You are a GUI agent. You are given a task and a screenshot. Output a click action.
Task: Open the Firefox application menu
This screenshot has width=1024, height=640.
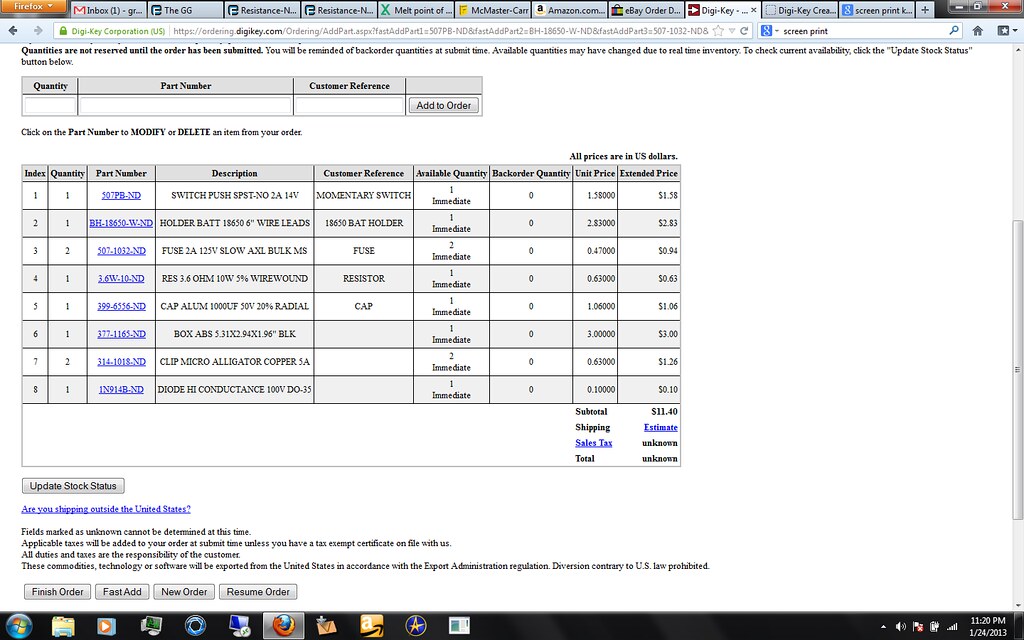tap(33, 7)
